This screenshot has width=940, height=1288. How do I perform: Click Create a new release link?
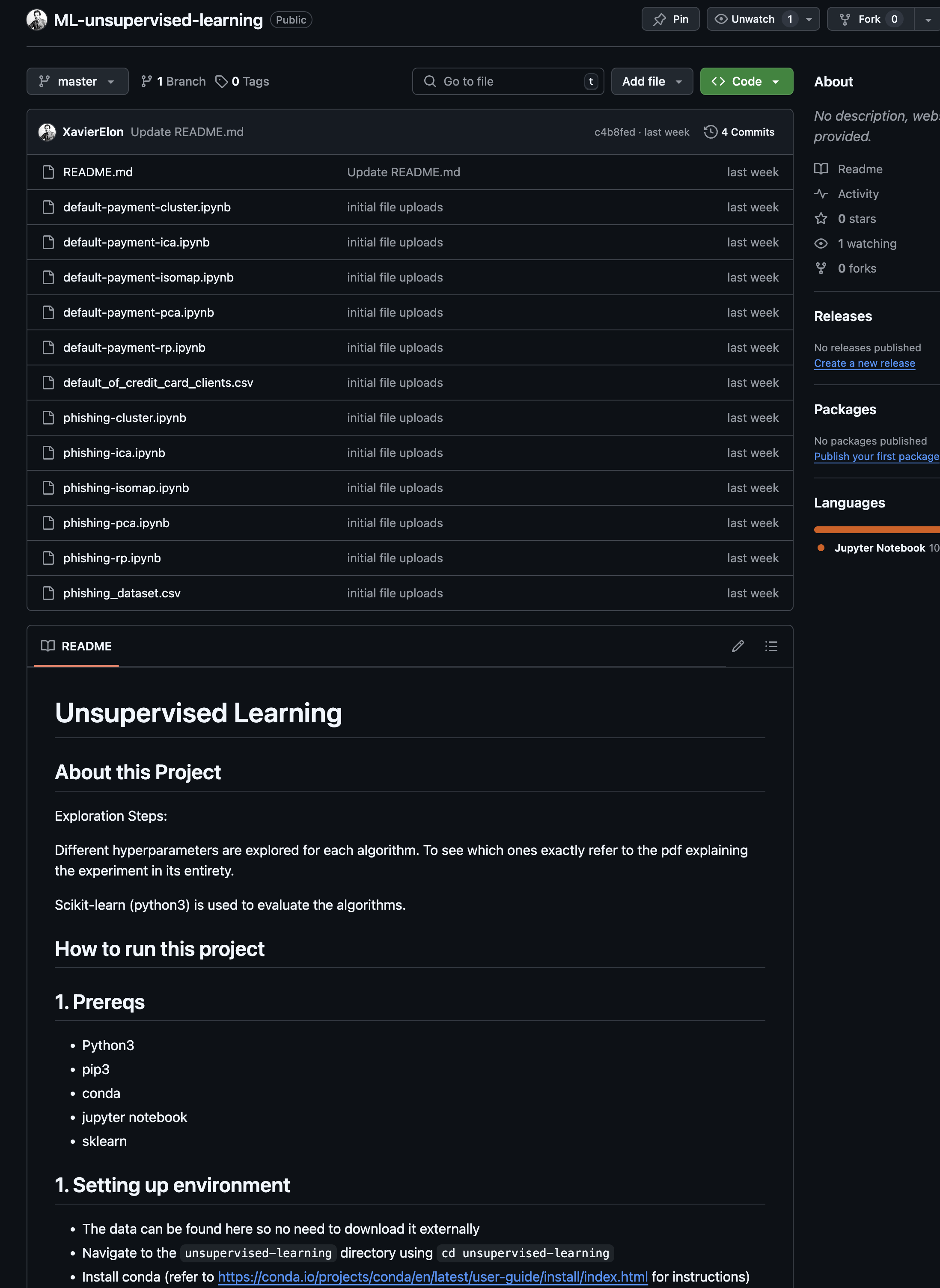coord(864,363)
